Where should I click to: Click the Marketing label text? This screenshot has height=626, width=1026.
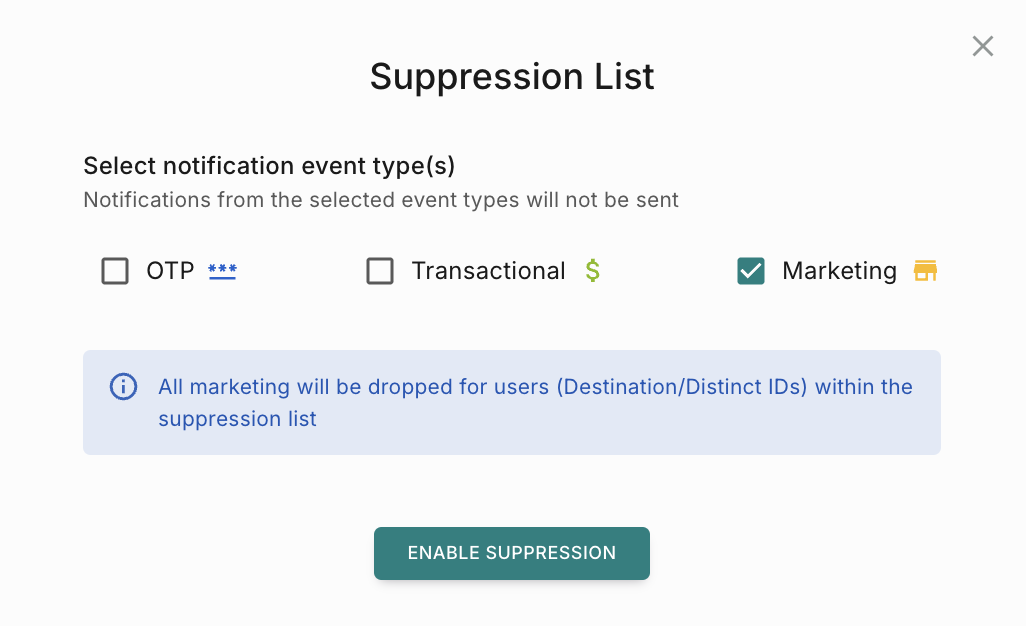pos(839,271)
